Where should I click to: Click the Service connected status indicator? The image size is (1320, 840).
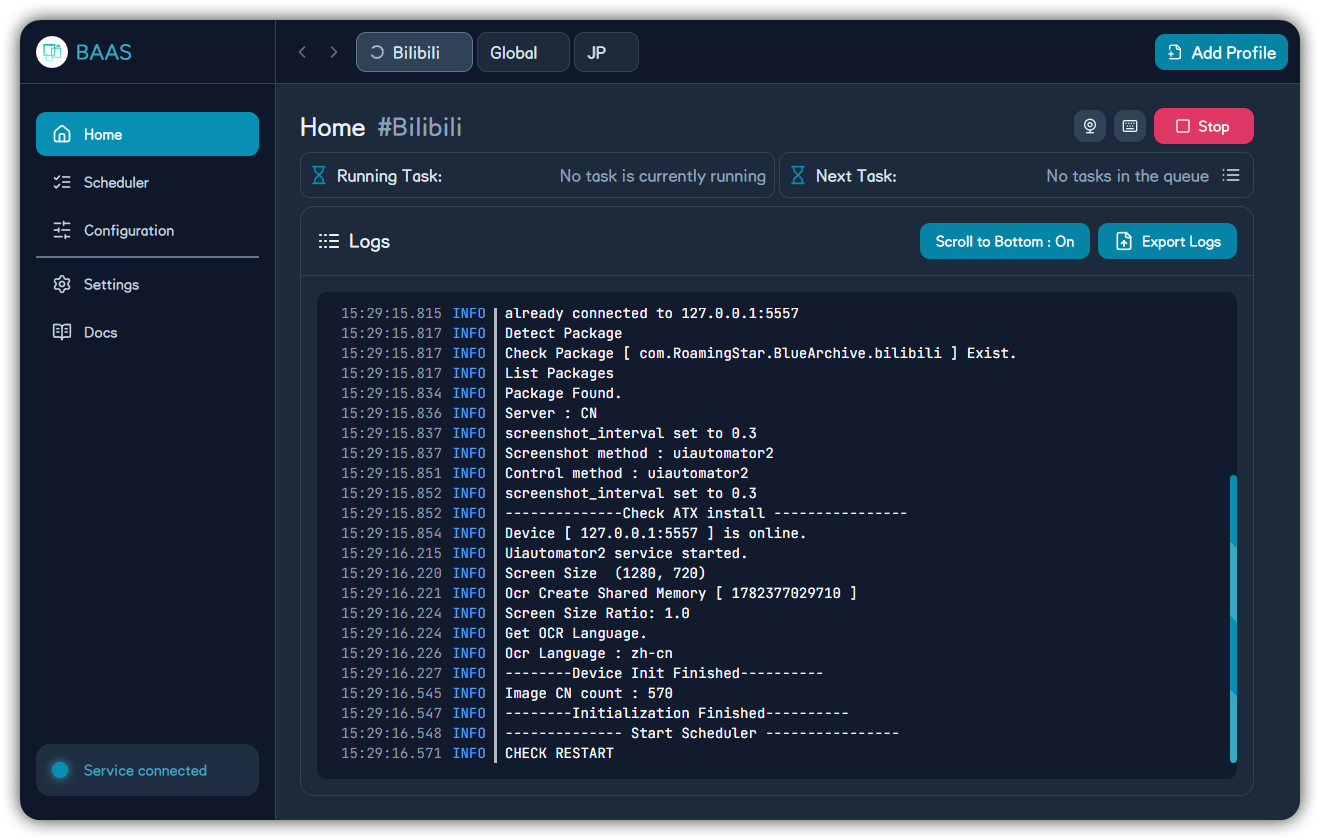coord(147,770)
